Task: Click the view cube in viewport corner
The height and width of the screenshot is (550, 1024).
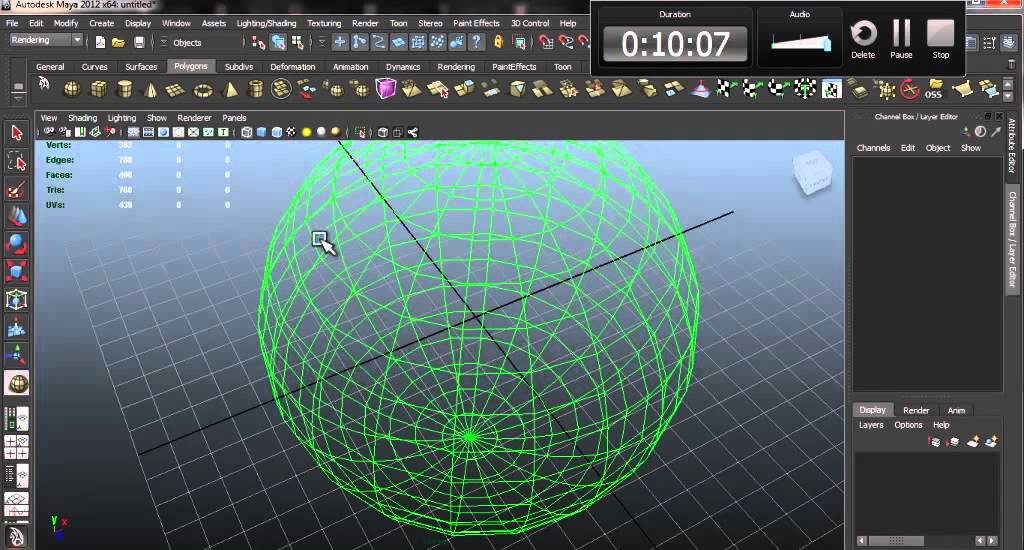Action: (812, 172)
